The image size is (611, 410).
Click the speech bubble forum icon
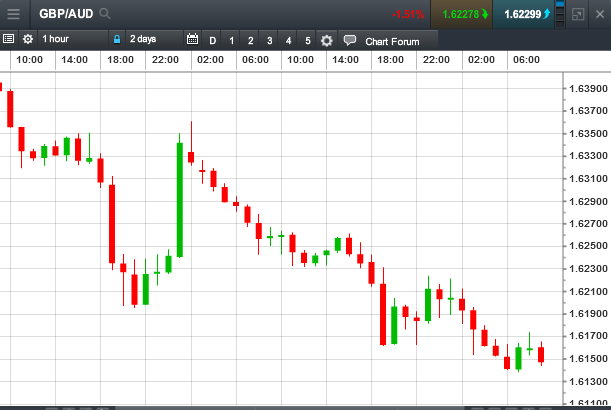pyautogui.click(x=350, y=40)
